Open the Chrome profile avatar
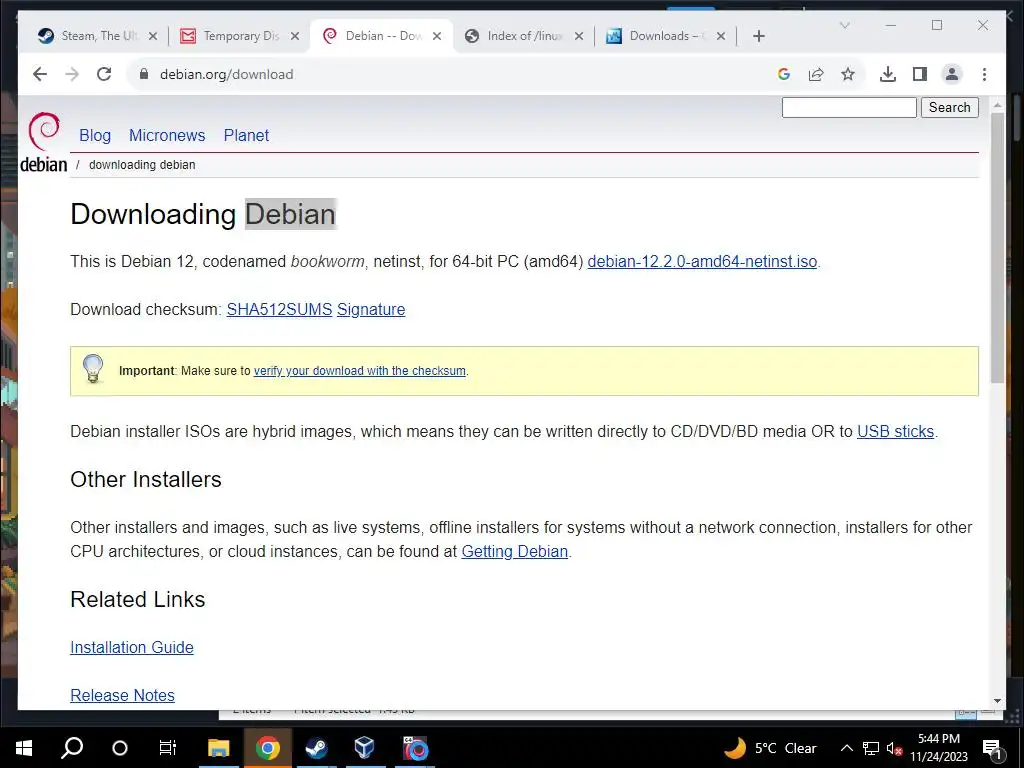The image size is (1024, 768). click(952, 74)
